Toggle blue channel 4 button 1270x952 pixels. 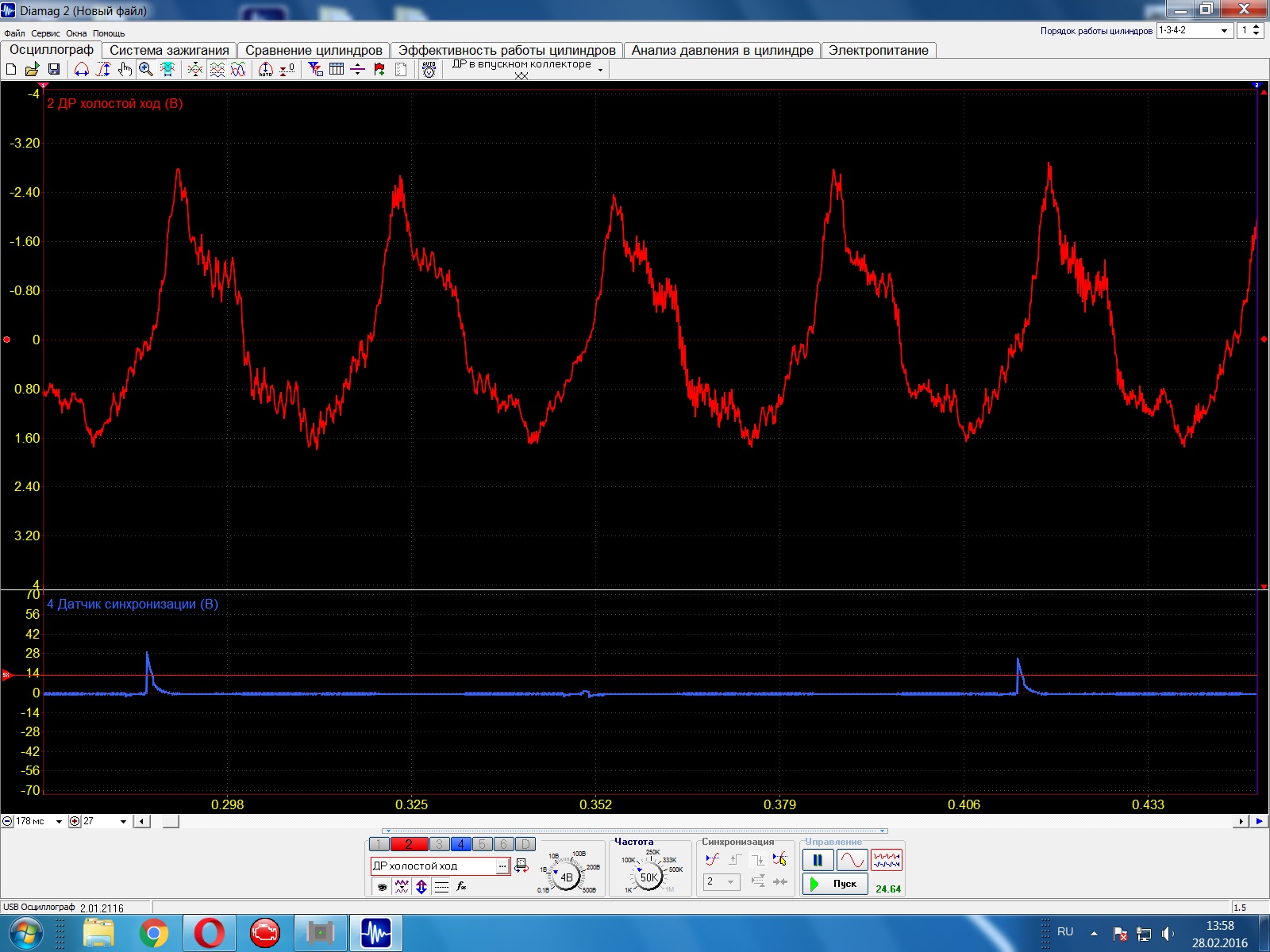pyautogui.click(x=460, y=844)
